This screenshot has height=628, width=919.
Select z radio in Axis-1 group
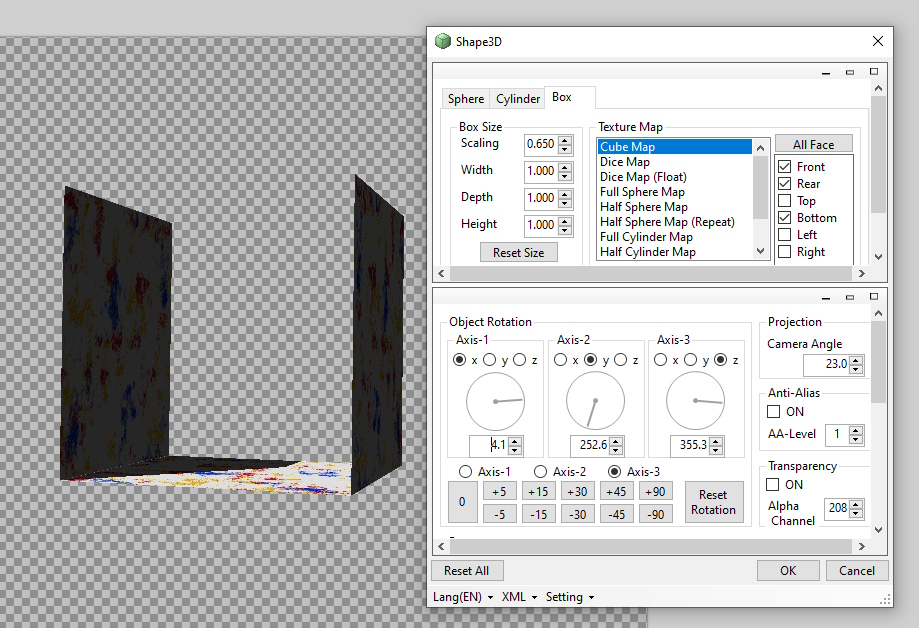click(520, 359)
